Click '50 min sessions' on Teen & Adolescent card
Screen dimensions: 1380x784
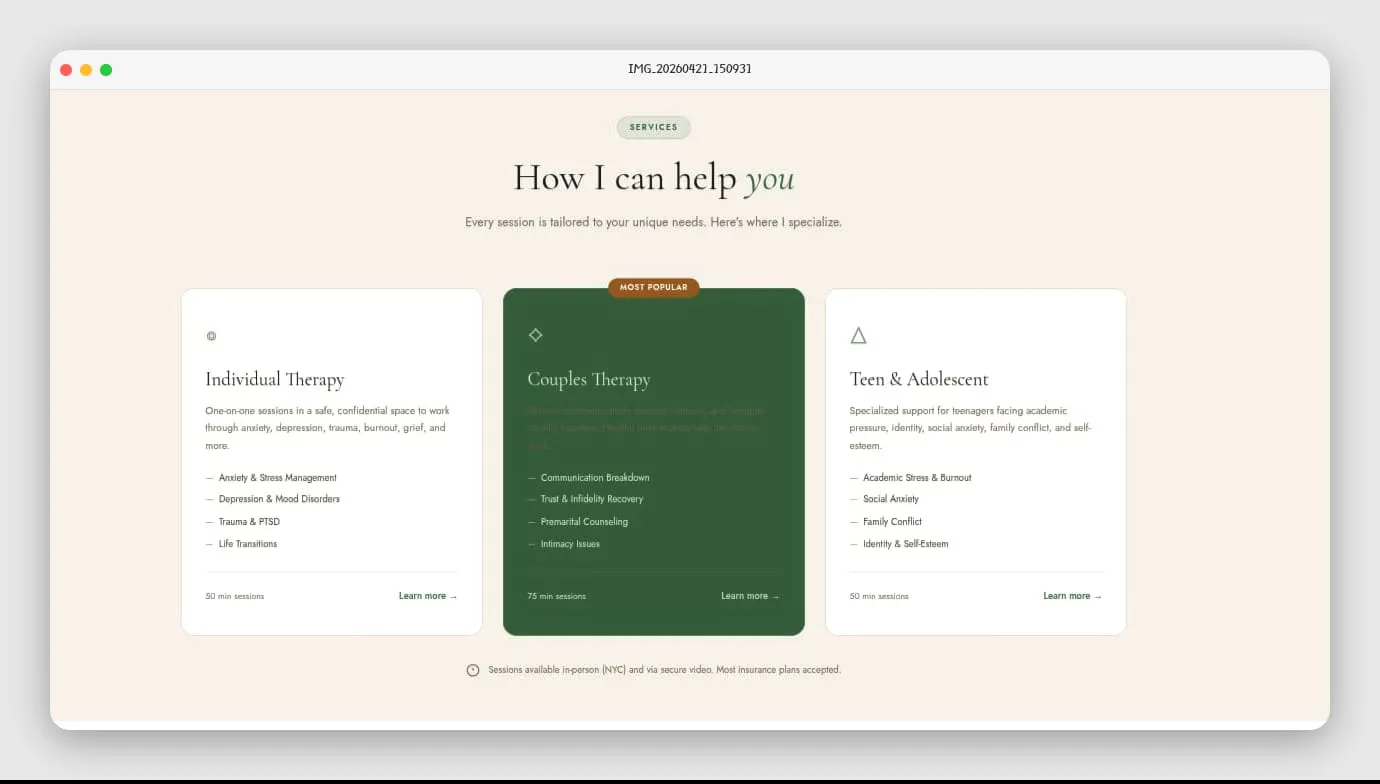click(x=879, y=596)
